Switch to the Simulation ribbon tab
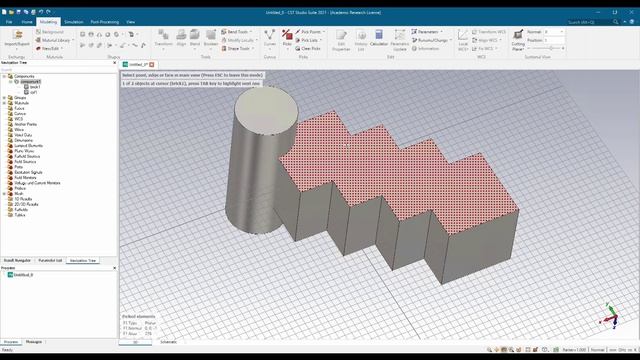Image resolution: width=640 pixels, height=360 pixels. (x=73, y=22)
